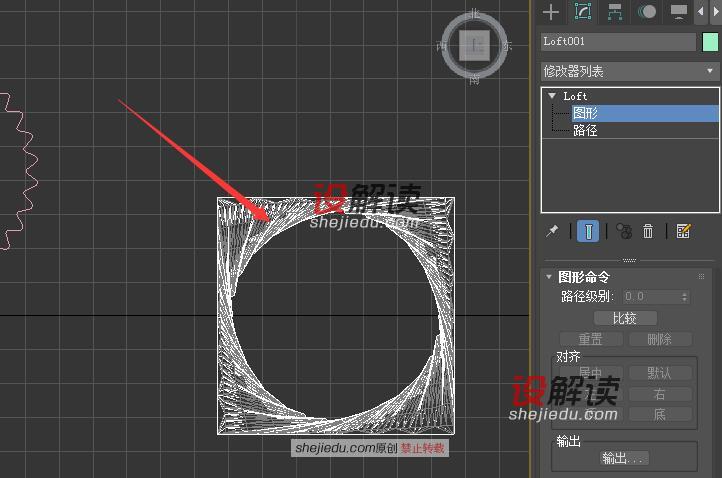Screen dimensions: 722x478
Task: Select 图形 sub-object level in stack
Action: 585,114
